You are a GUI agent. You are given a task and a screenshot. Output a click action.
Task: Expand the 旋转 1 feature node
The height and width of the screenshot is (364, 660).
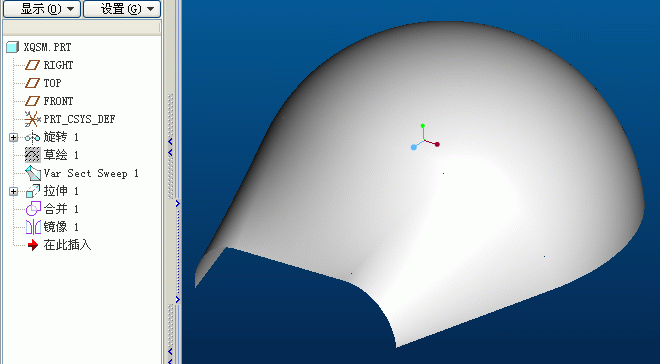point(13,137)
